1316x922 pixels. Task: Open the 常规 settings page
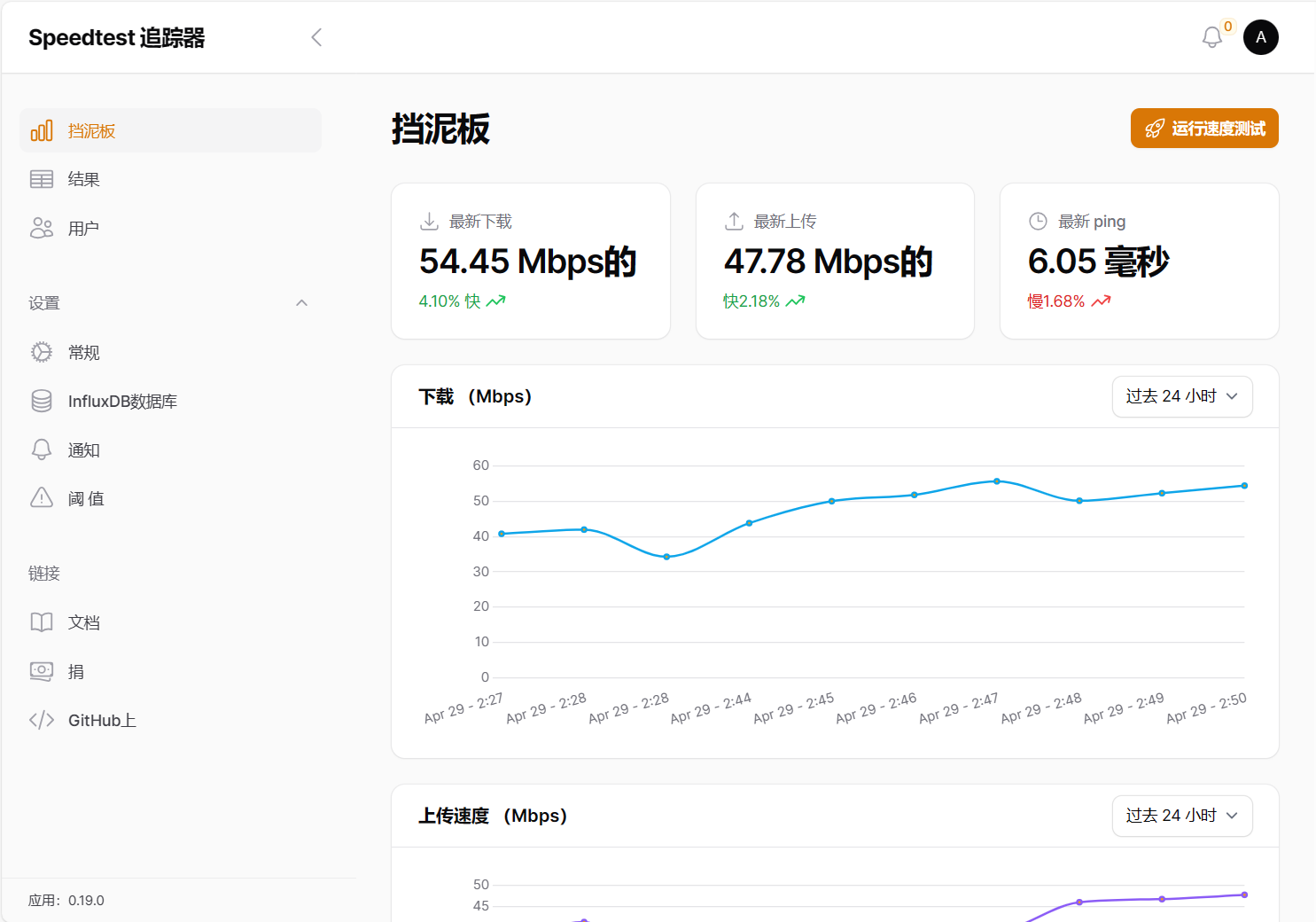point(84,353)
